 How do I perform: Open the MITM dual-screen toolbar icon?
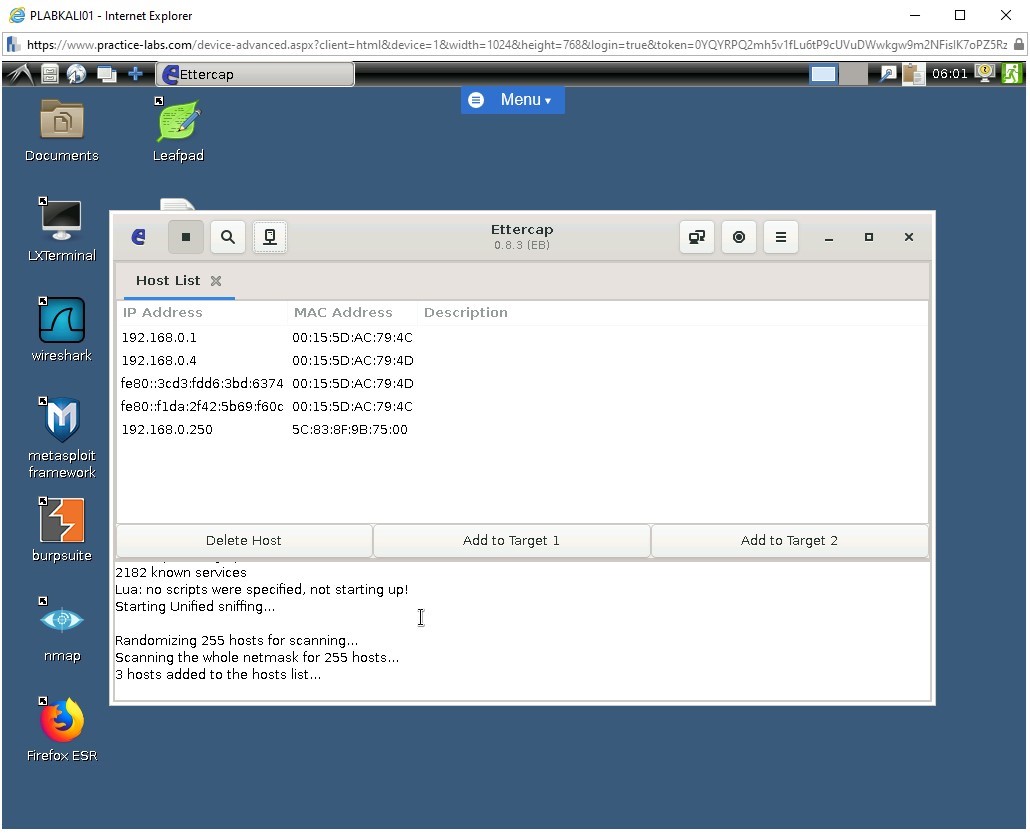coord(697,237)
